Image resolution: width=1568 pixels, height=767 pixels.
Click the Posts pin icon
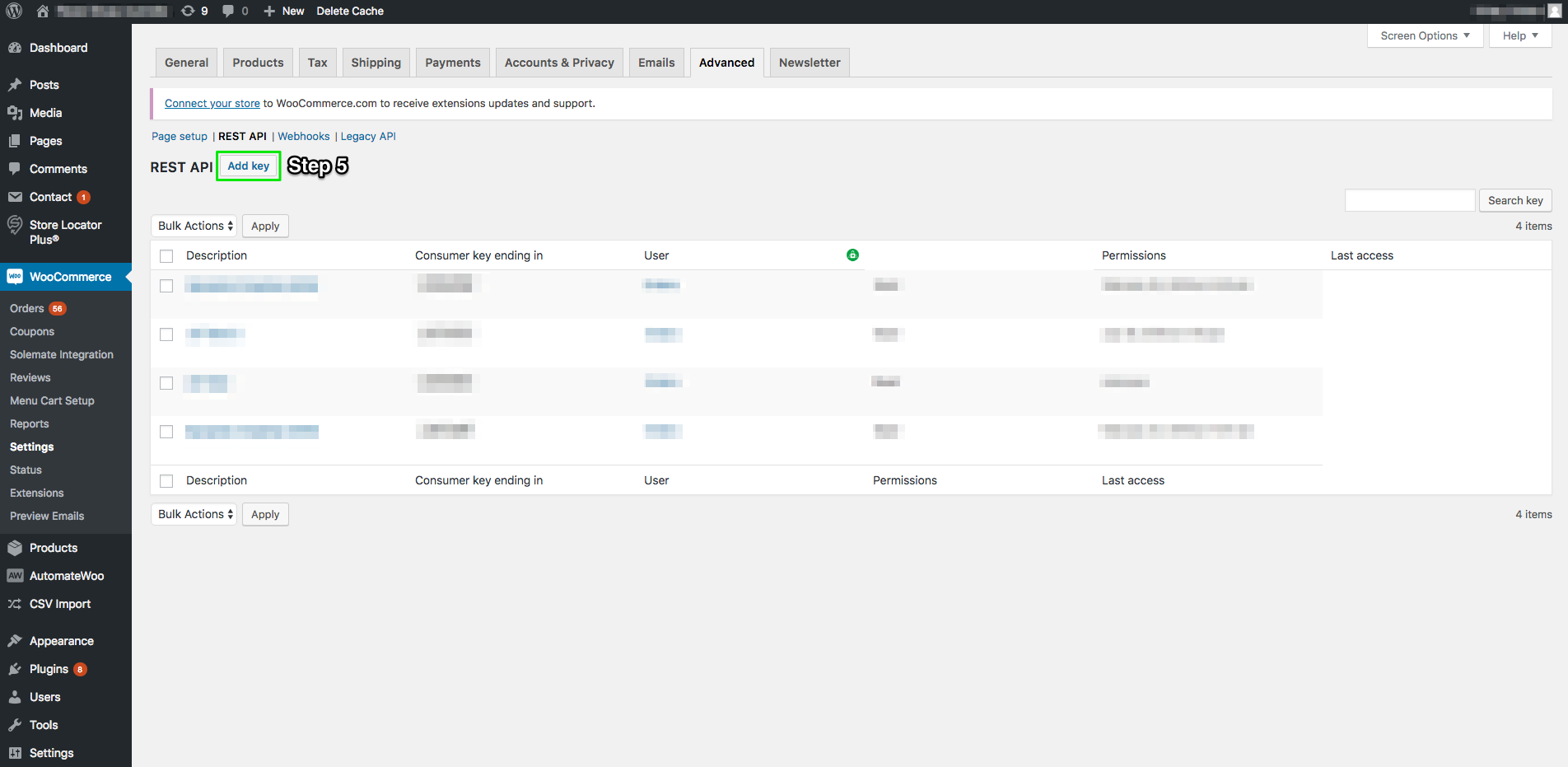click(x=15, y=85)
